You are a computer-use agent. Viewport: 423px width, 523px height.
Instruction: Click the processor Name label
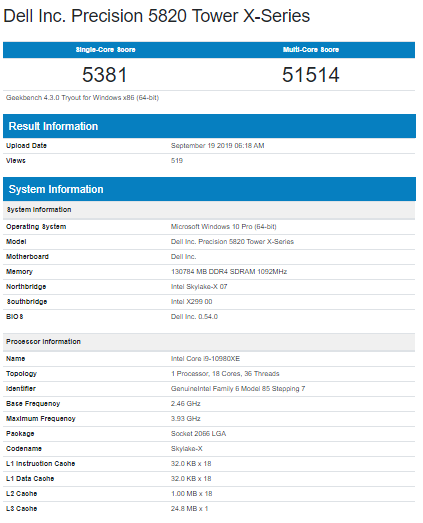16,359
